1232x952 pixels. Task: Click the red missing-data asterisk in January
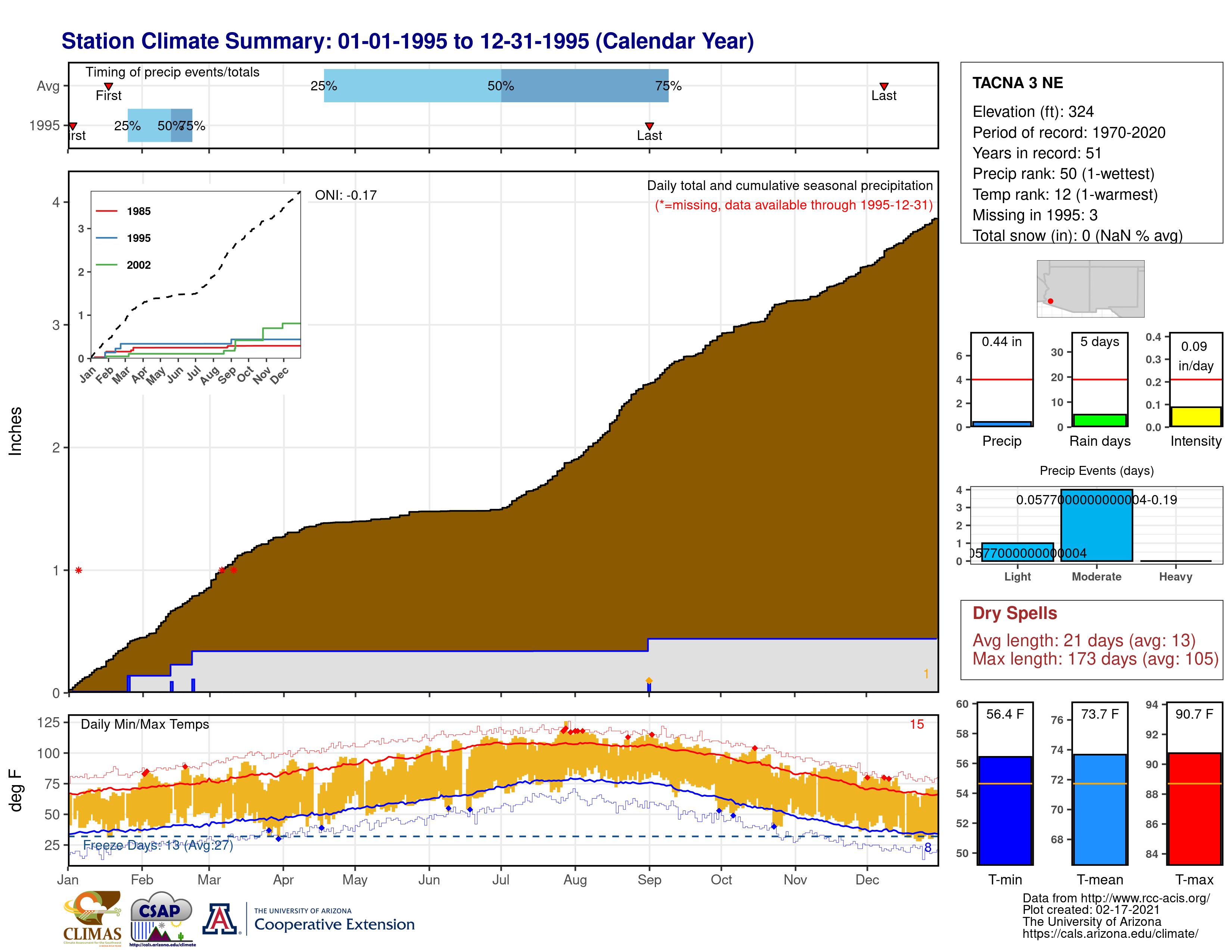78,570
